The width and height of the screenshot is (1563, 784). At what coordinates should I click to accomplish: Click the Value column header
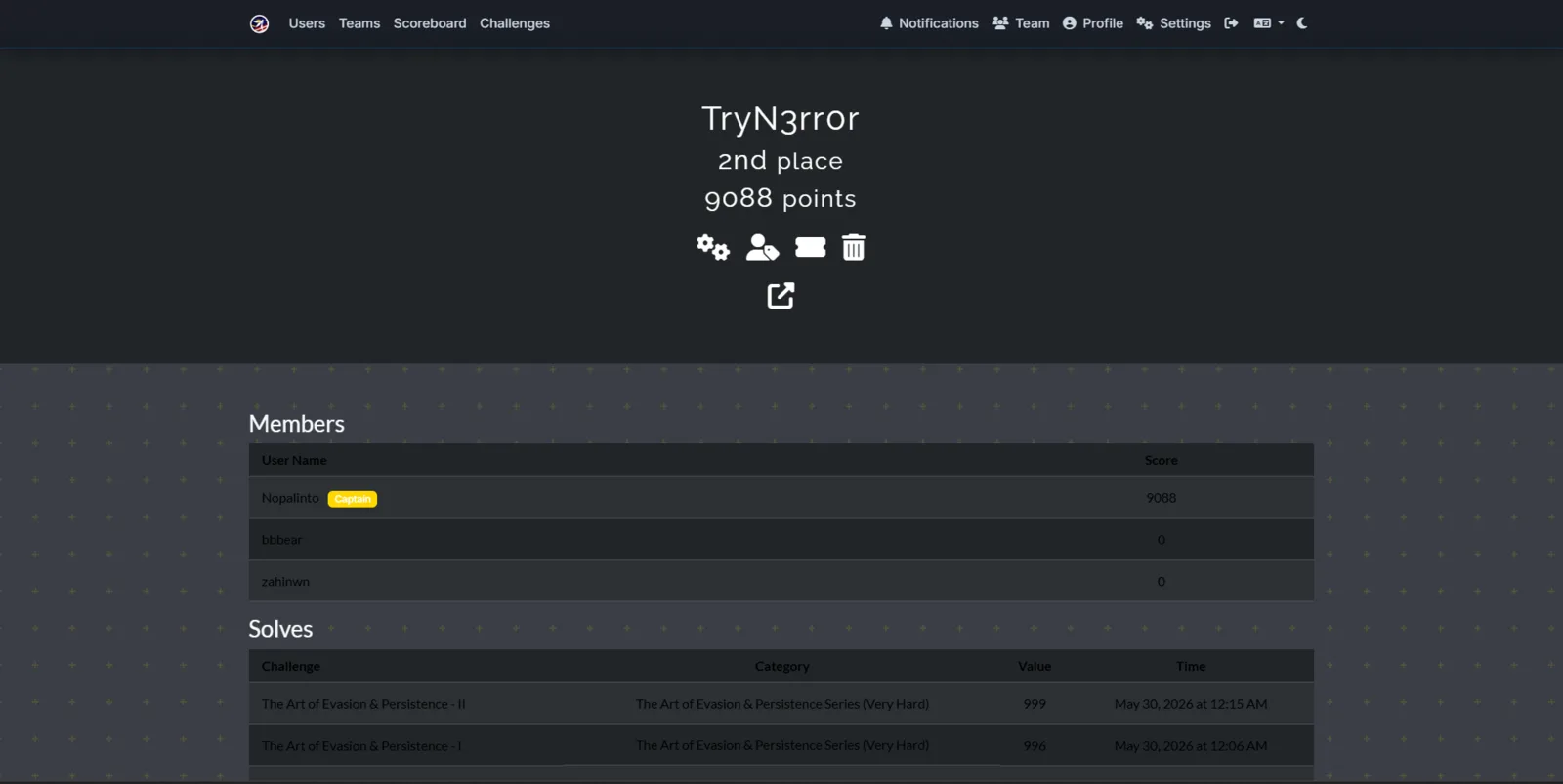click(x=1035, y=666)
